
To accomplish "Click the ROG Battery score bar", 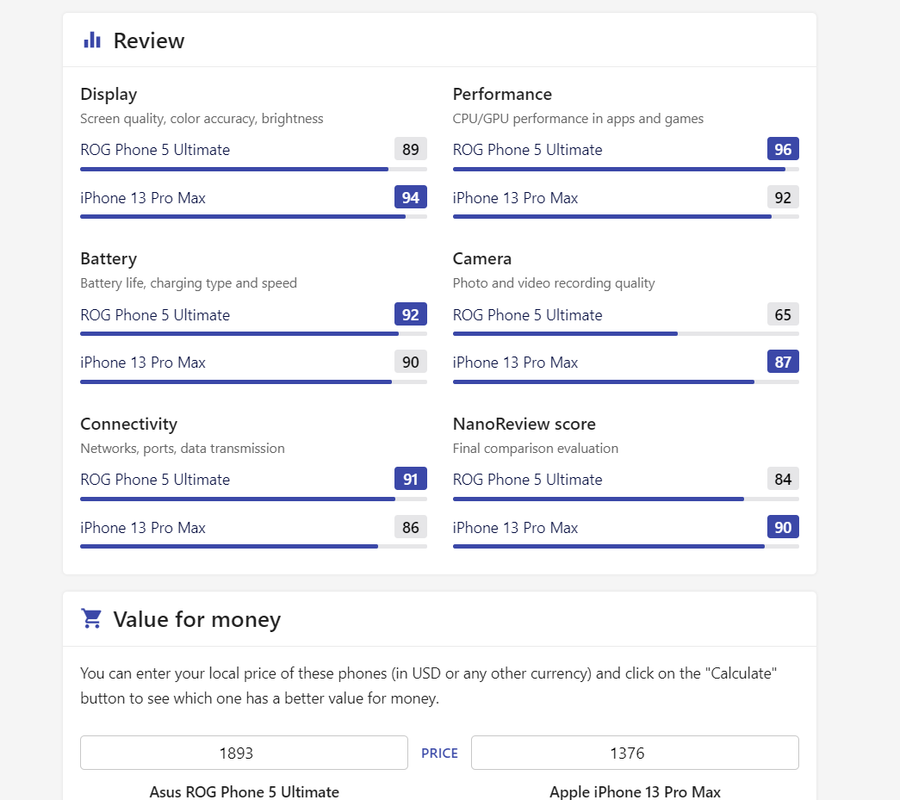I will (253, 334).
